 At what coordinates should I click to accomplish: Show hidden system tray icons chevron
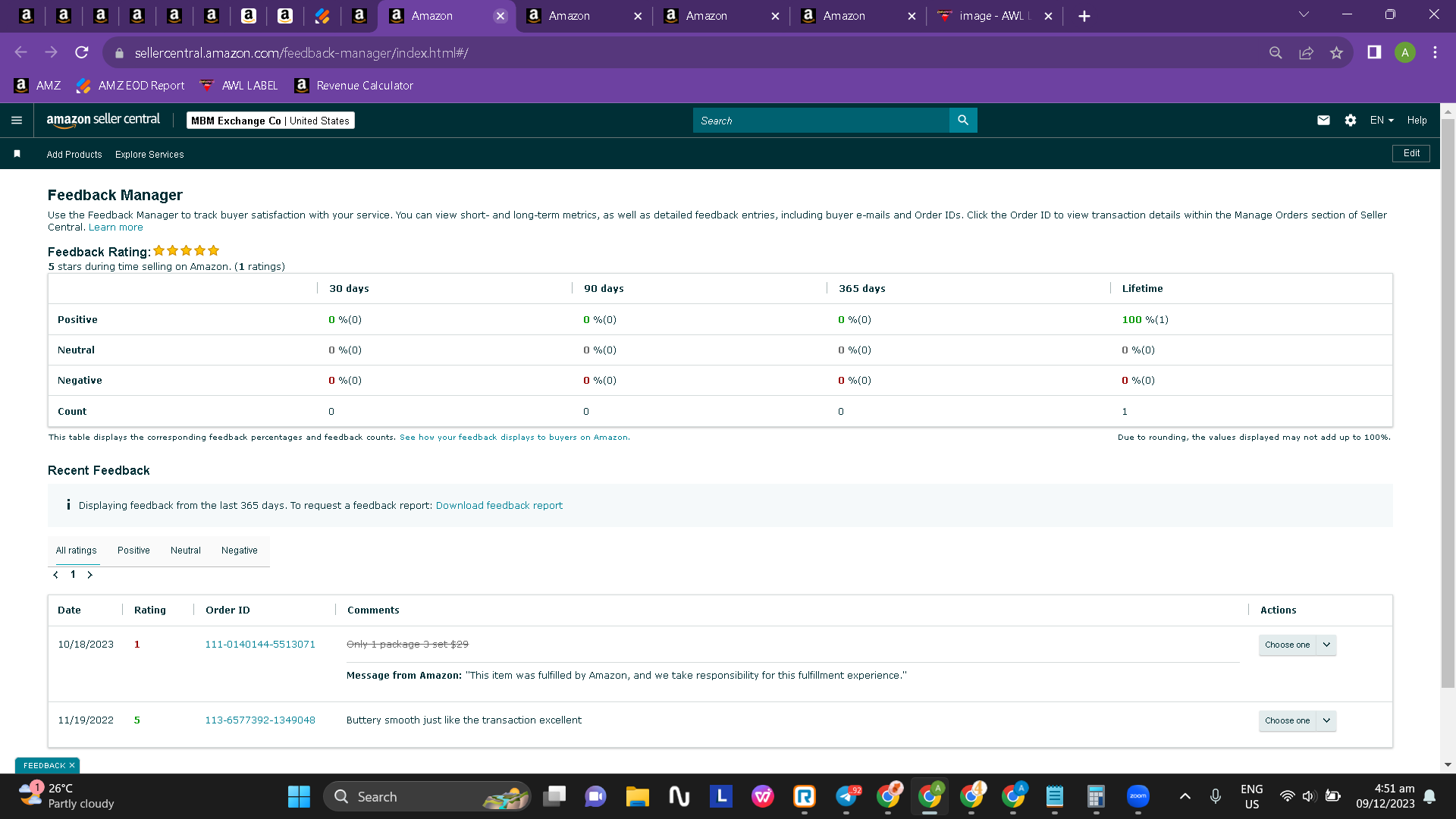click(x=1185, y=796)
